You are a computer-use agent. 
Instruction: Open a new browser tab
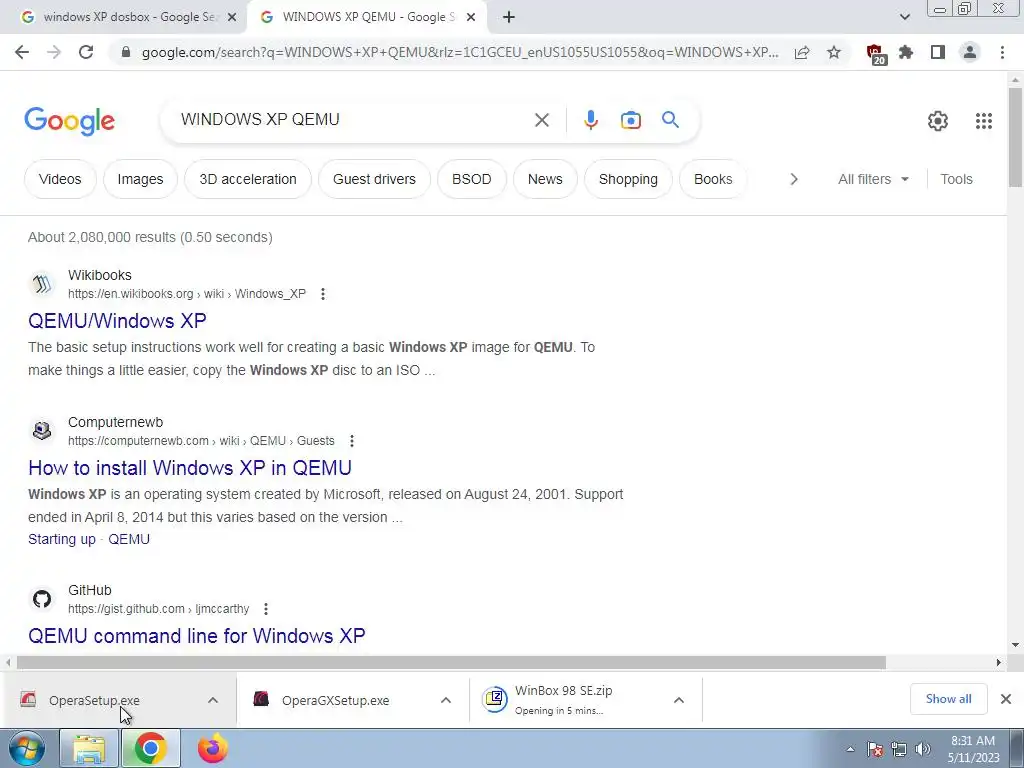coord(509,17)
